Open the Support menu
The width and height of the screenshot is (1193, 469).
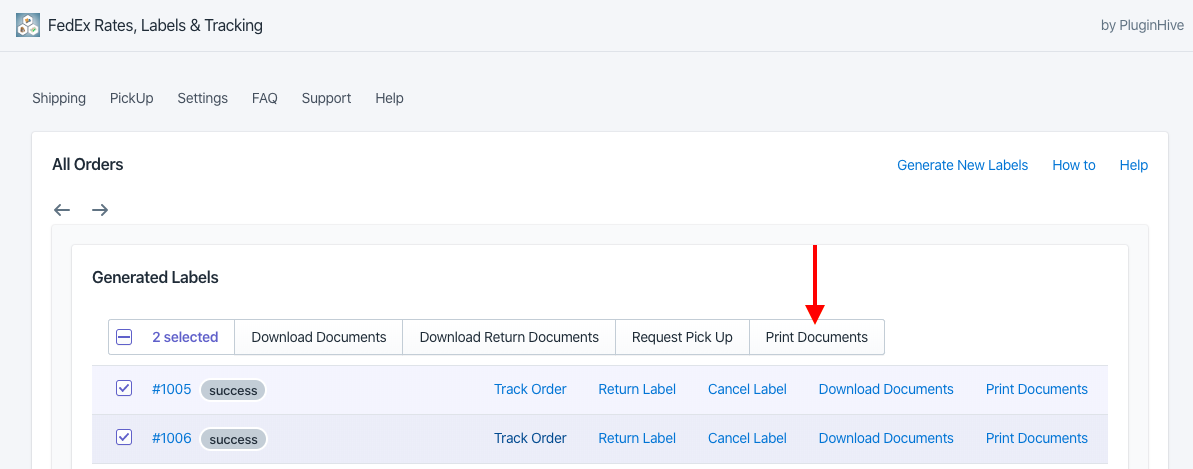click(x=326, y=98)
